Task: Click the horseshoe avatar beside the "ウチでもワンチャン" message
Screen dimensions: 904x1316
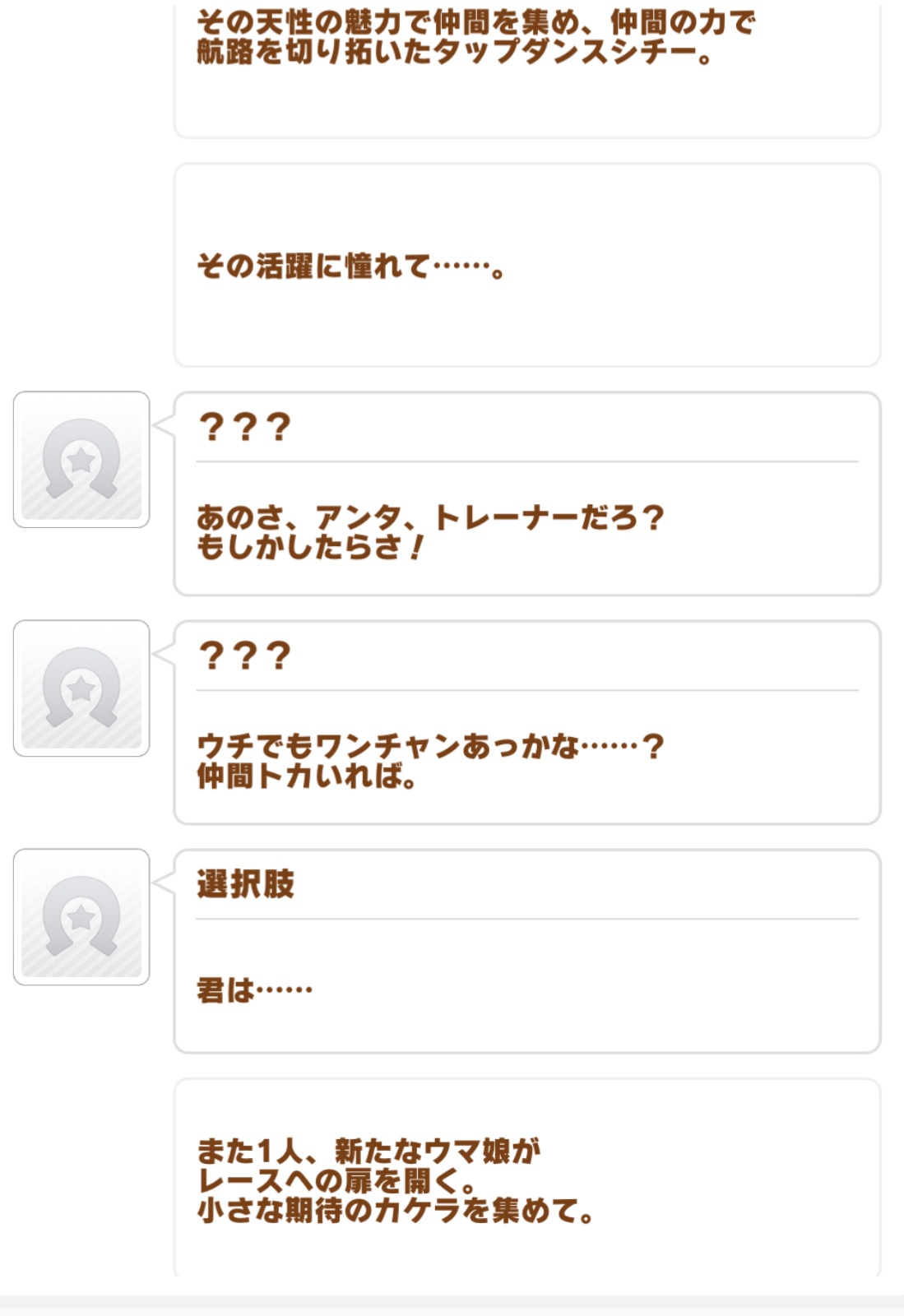Action: point(81,688)
